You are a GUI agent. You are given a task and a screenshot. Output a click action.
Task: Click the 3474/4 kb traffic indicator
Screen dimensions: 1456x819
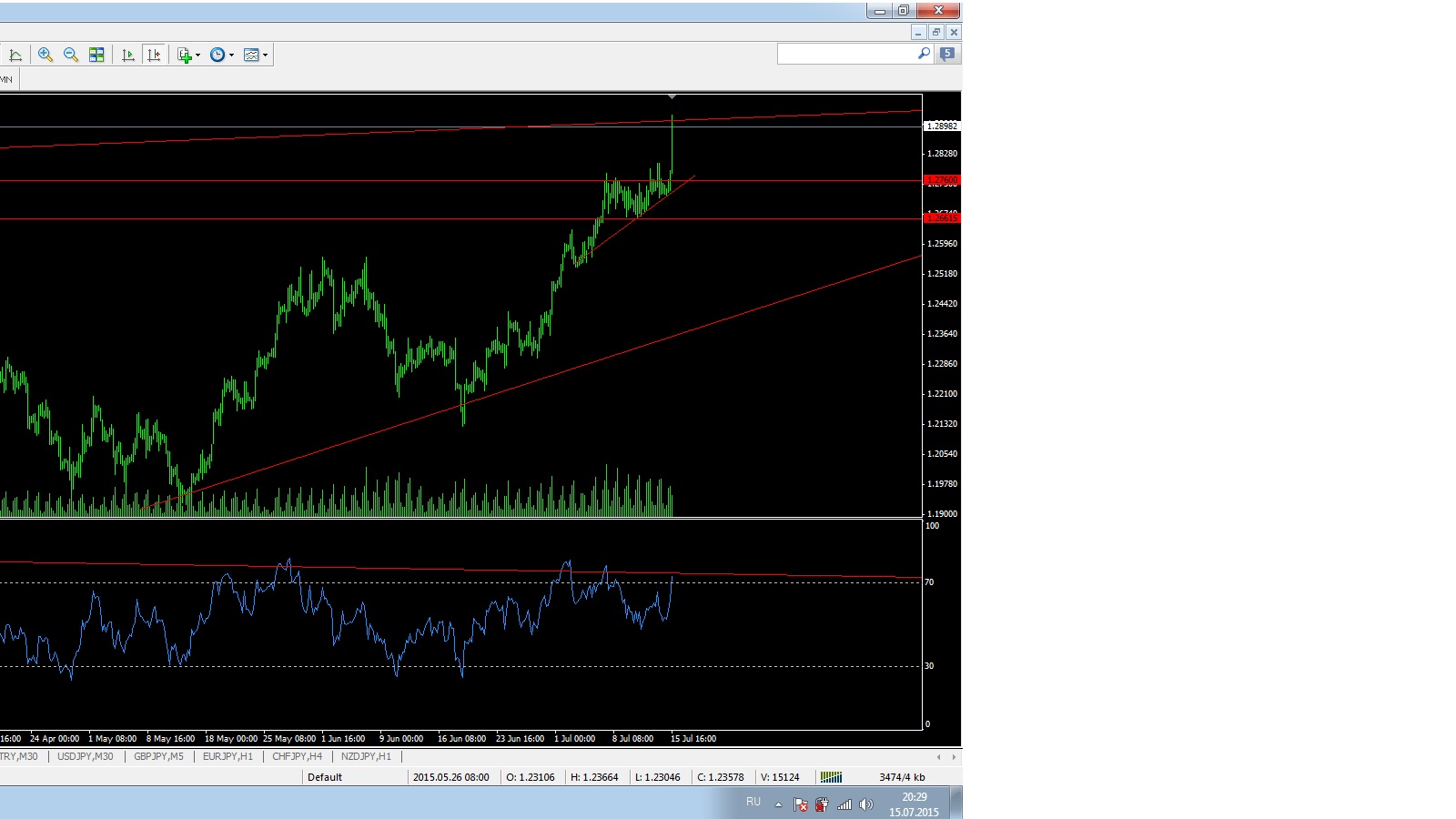[902, 777]
